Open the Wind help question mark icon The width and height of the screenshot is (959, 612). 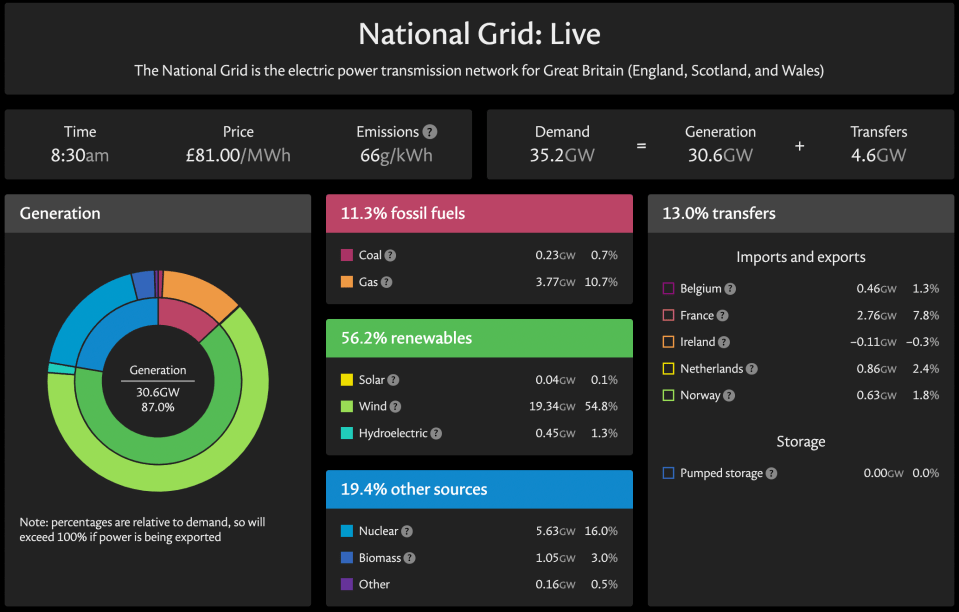point(396,407)
